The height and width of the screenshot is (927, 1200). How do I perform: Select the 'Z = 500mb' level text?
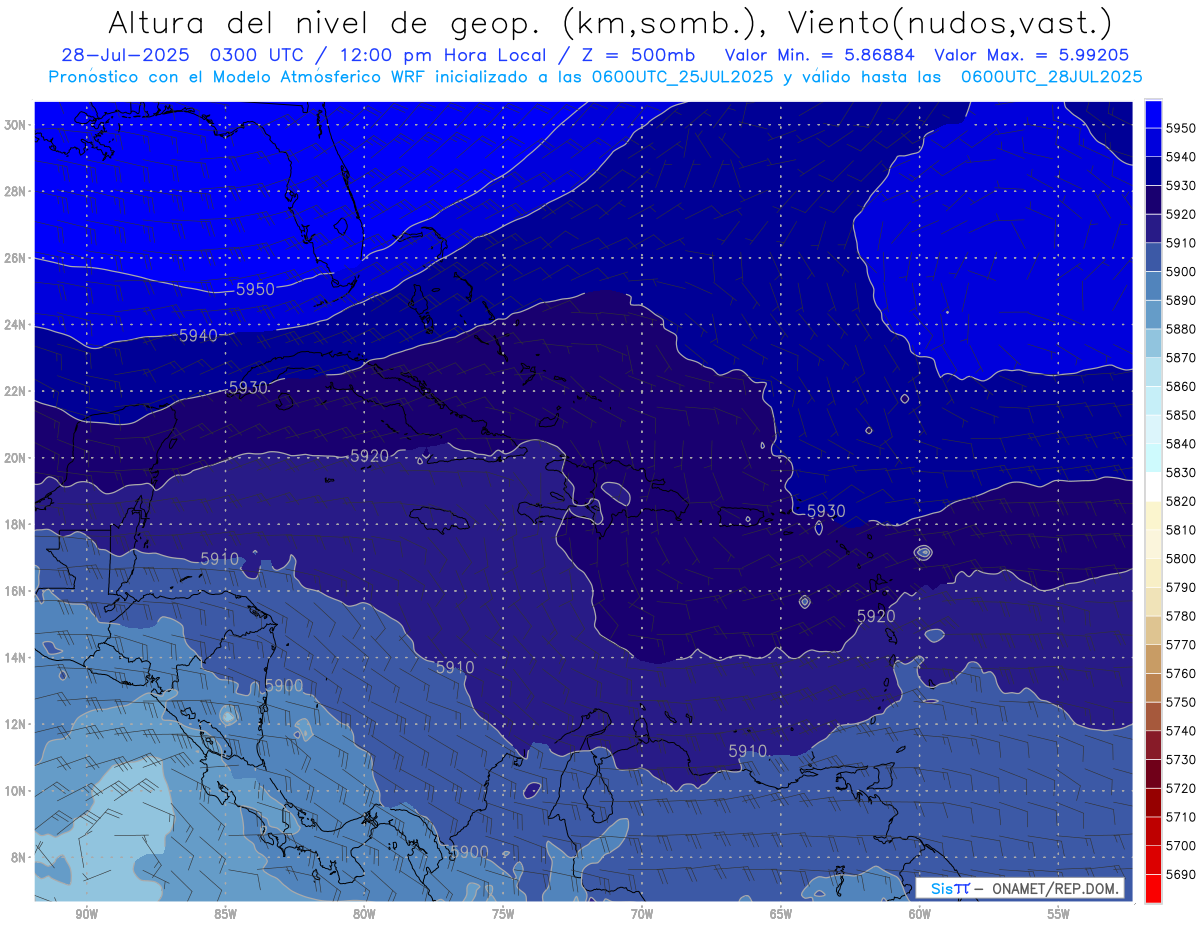click(x=638, y=55)
